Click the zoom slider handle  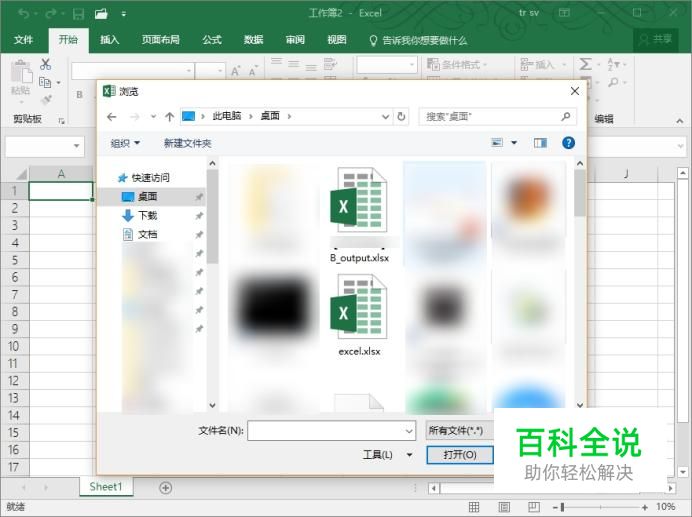pyautogui.click(x=562, y=507)
